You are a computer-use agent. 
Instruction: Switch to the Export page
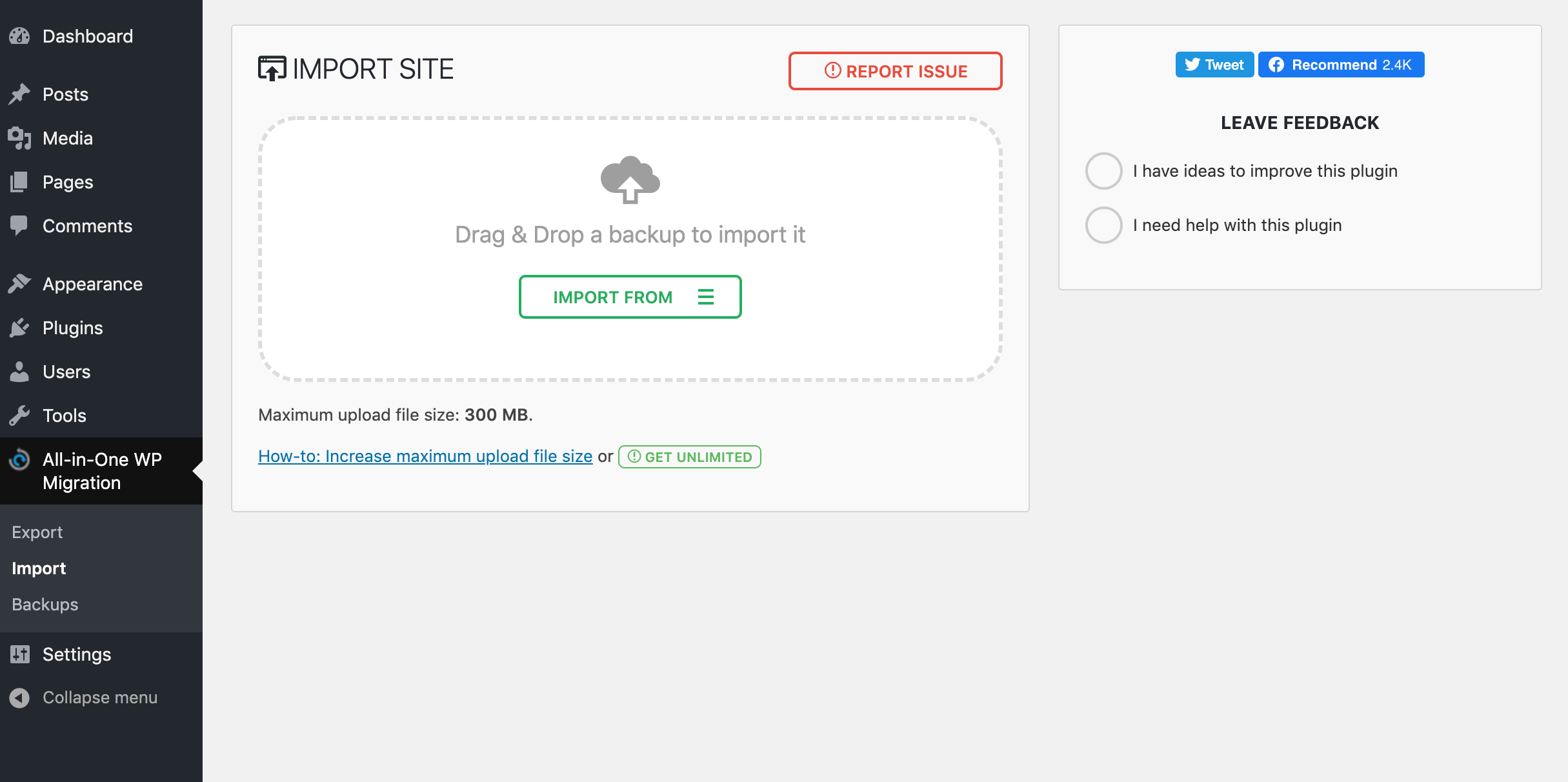37,532
